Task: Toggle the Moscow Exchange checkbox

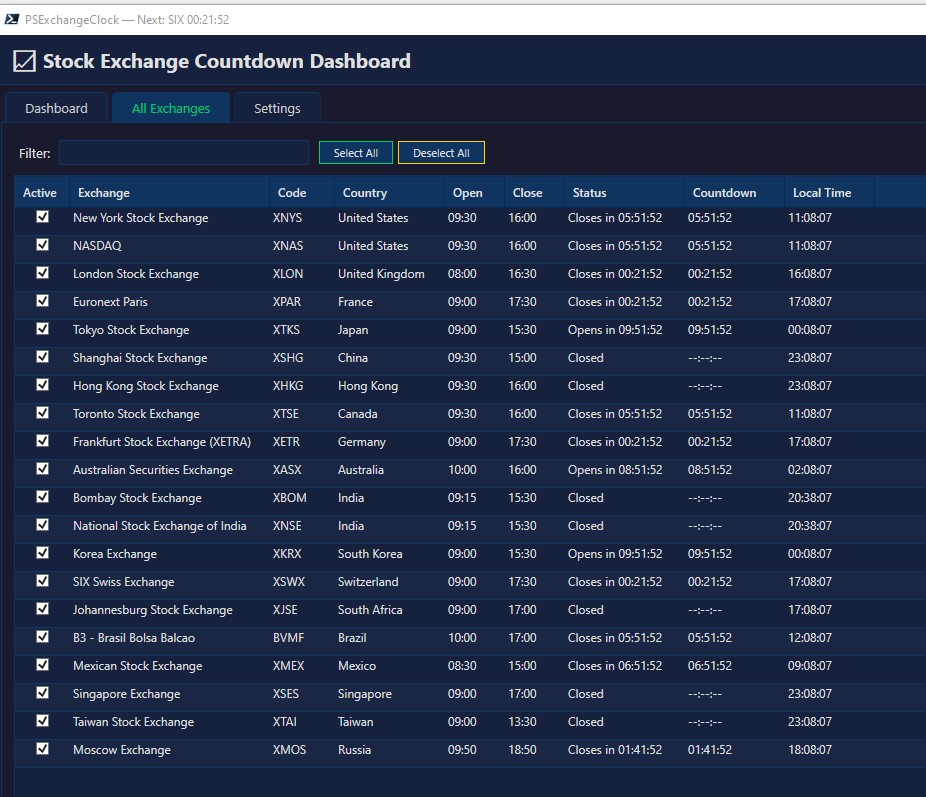Action: (x=43, y=749)
